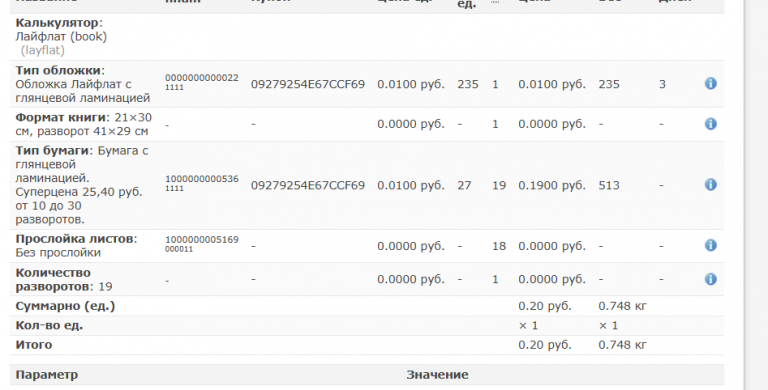Click × 1 under weight column
Viewport: 768px width, 390px height.
[x=608, y=325]
